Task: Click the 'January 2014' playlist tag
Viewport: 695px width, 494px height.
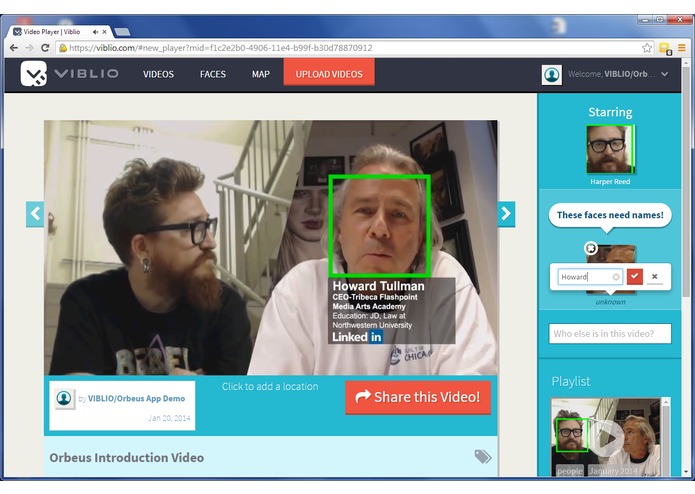Action: click(x=613, y=471)
